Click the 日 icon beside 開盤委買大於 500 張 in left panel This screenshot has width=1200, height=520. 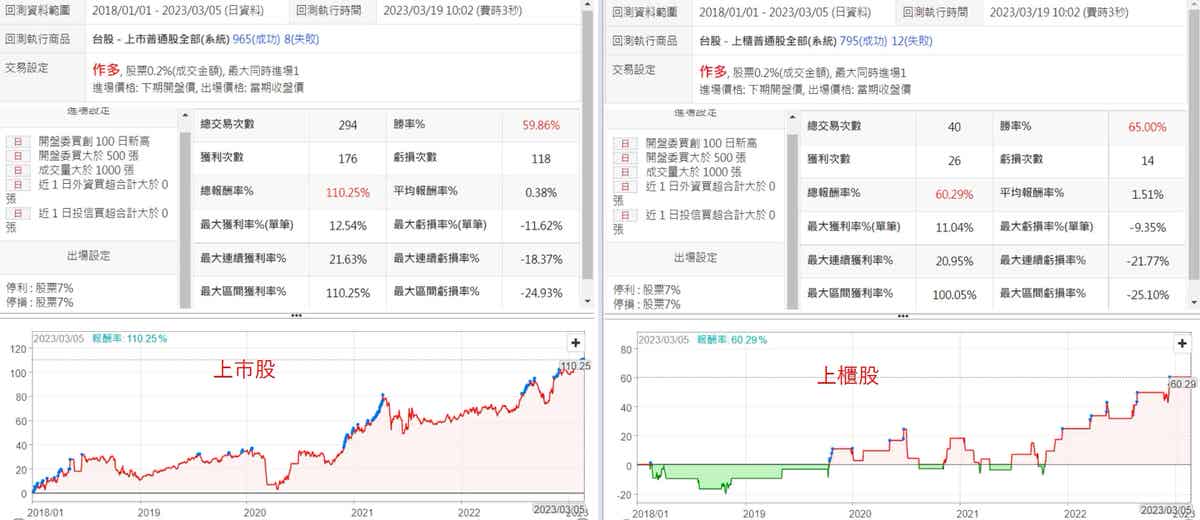pyautogui.click(x=17, y=157)
